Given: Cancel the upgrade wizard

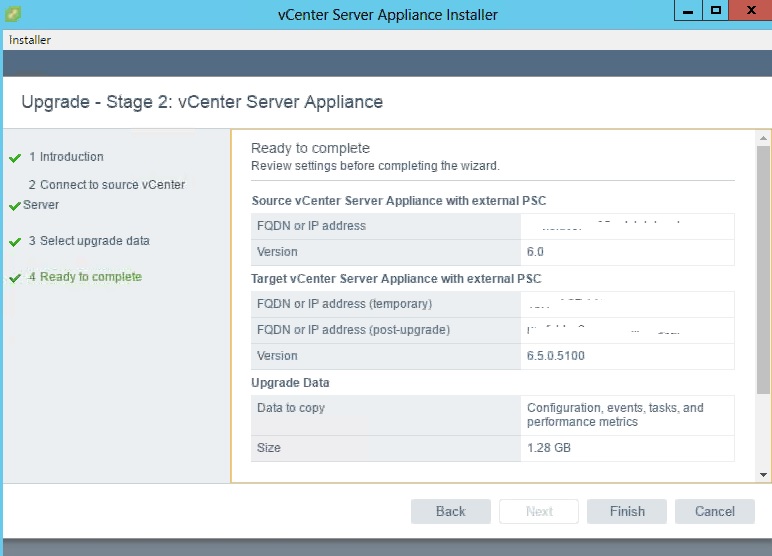Looking at the screenshot, I should coord(715,511).
